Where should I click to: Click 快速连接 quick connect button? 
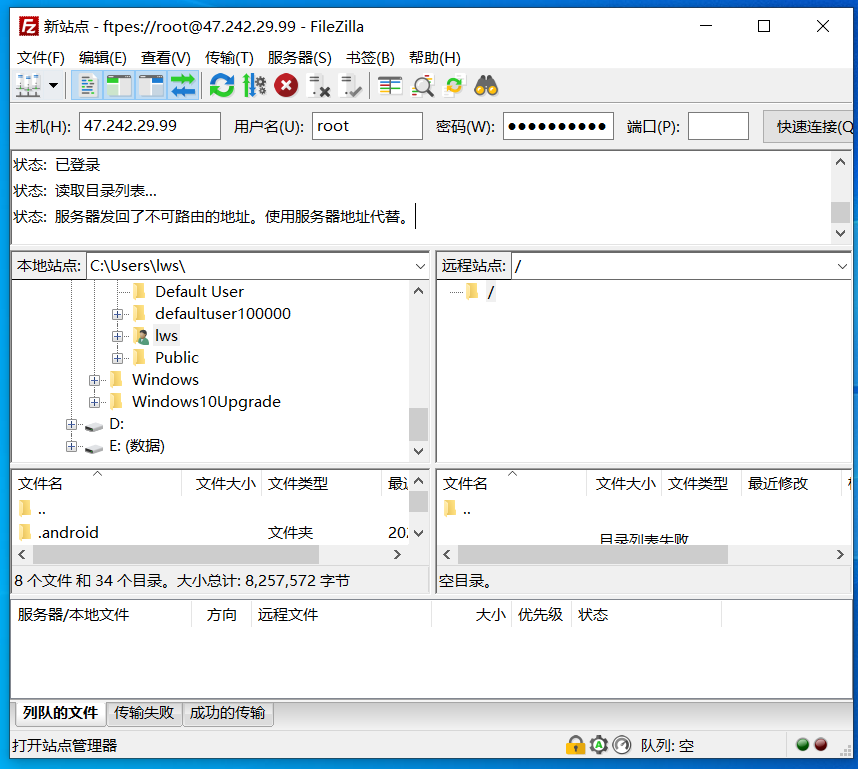pos(810,126)
